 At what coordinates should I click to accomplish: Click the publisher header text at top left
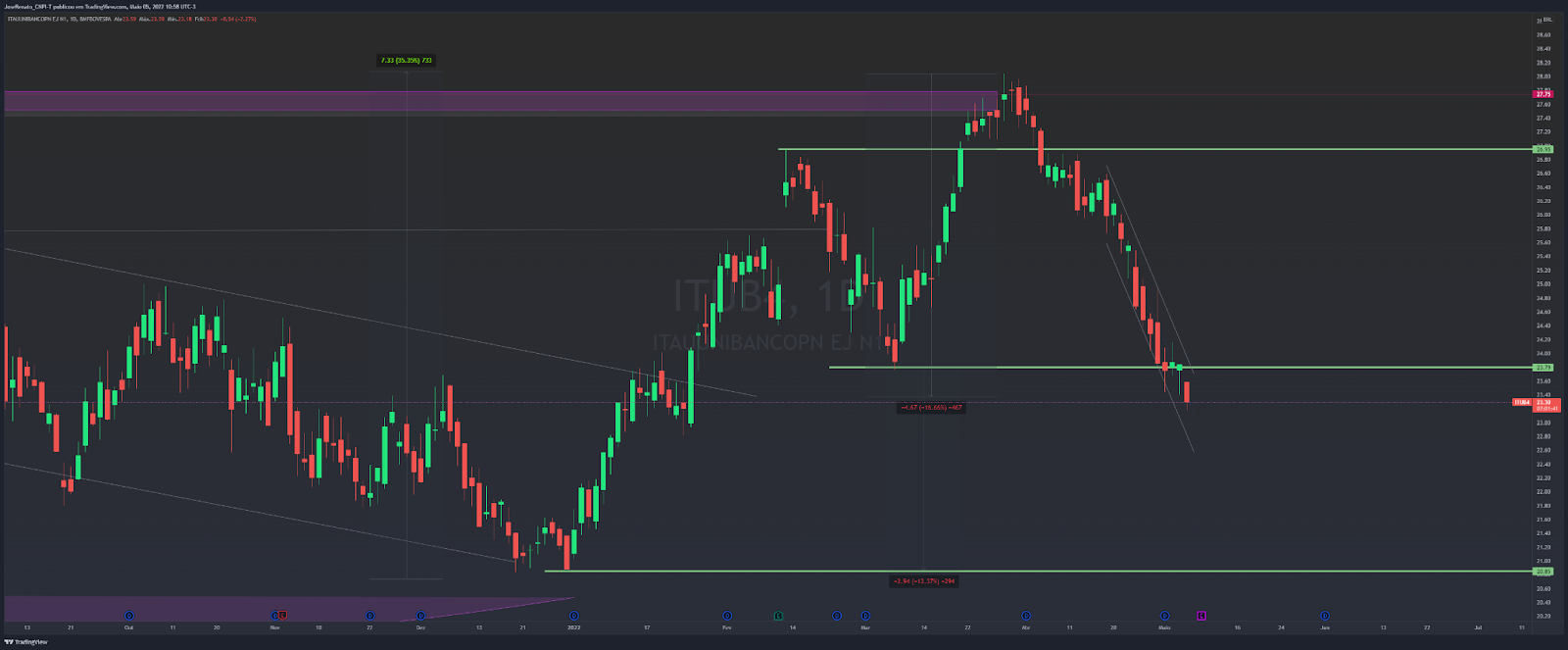[x=100, y=6]
